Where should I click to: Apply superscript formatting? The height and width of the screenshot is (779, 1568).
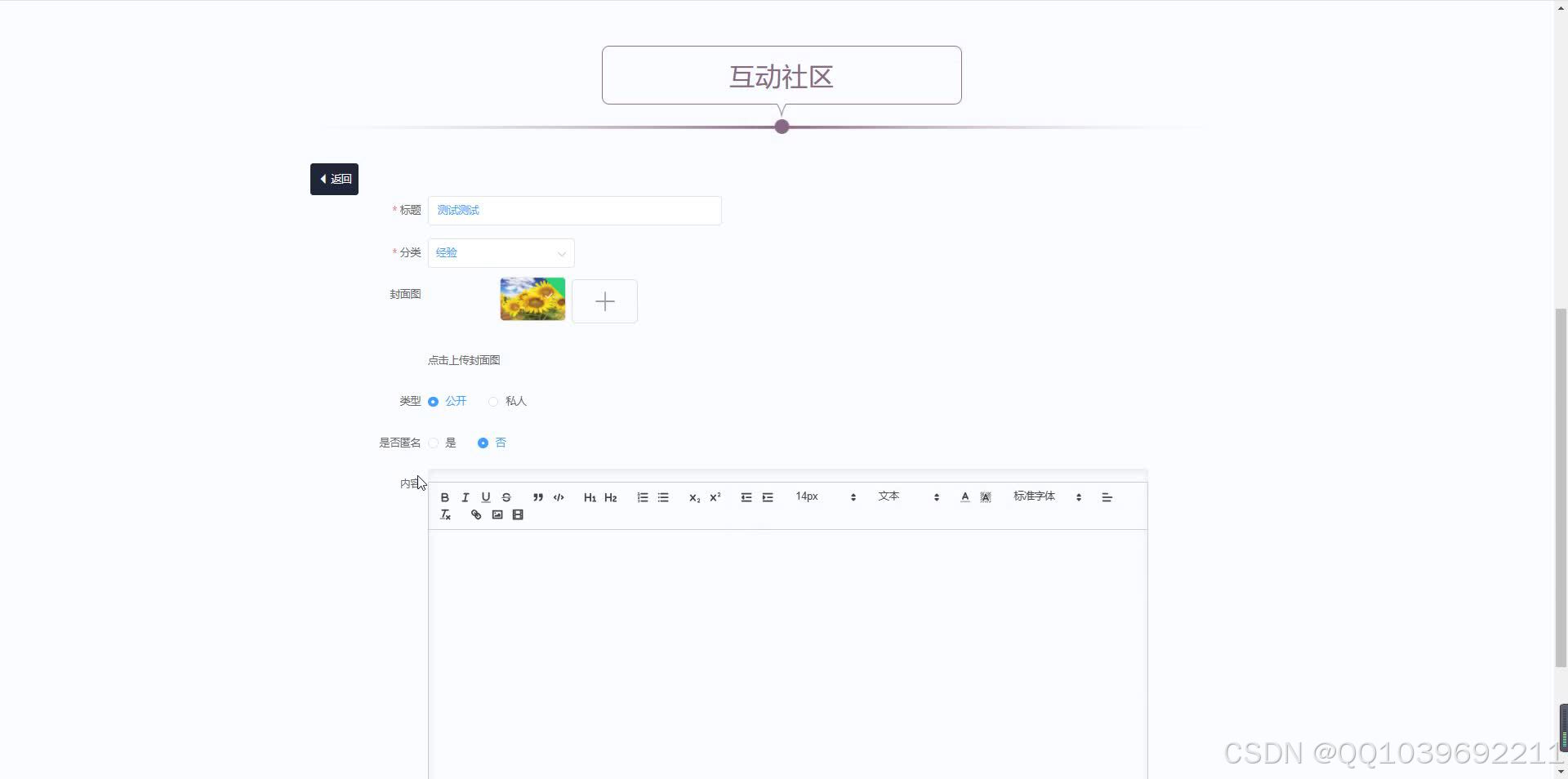click(715, 496)
